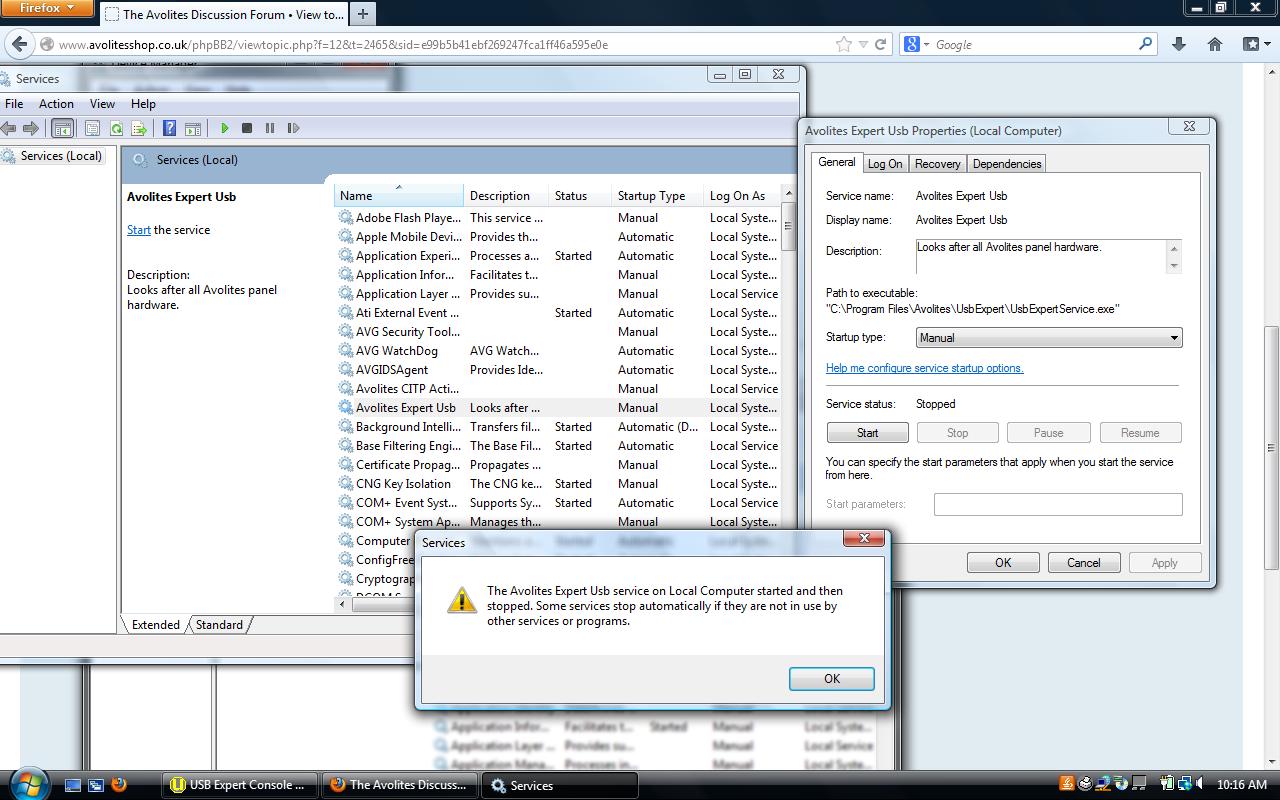Open Firefox Downloads arrow icon
Screen dimensions: 1280x800
(1179, 44)
